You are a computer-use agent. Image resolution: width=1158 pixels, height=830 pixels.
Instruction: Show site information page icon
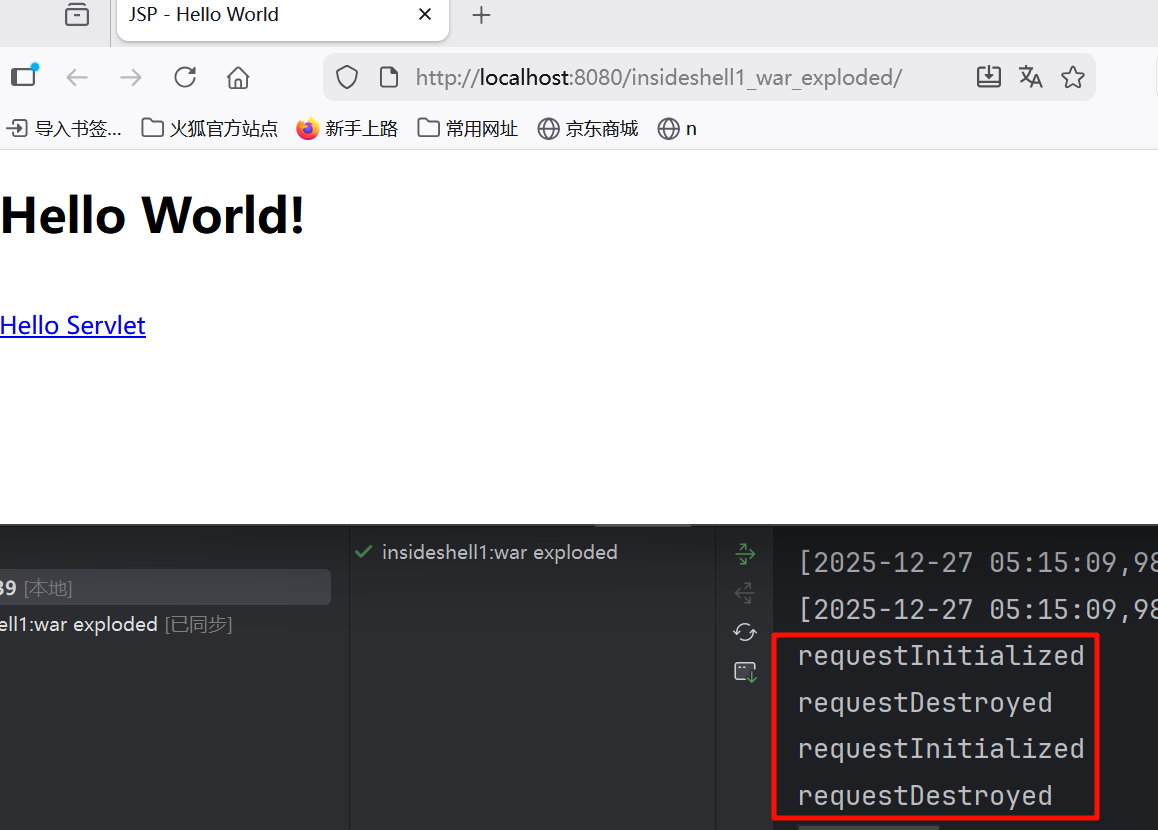click(x=388, y=77)
